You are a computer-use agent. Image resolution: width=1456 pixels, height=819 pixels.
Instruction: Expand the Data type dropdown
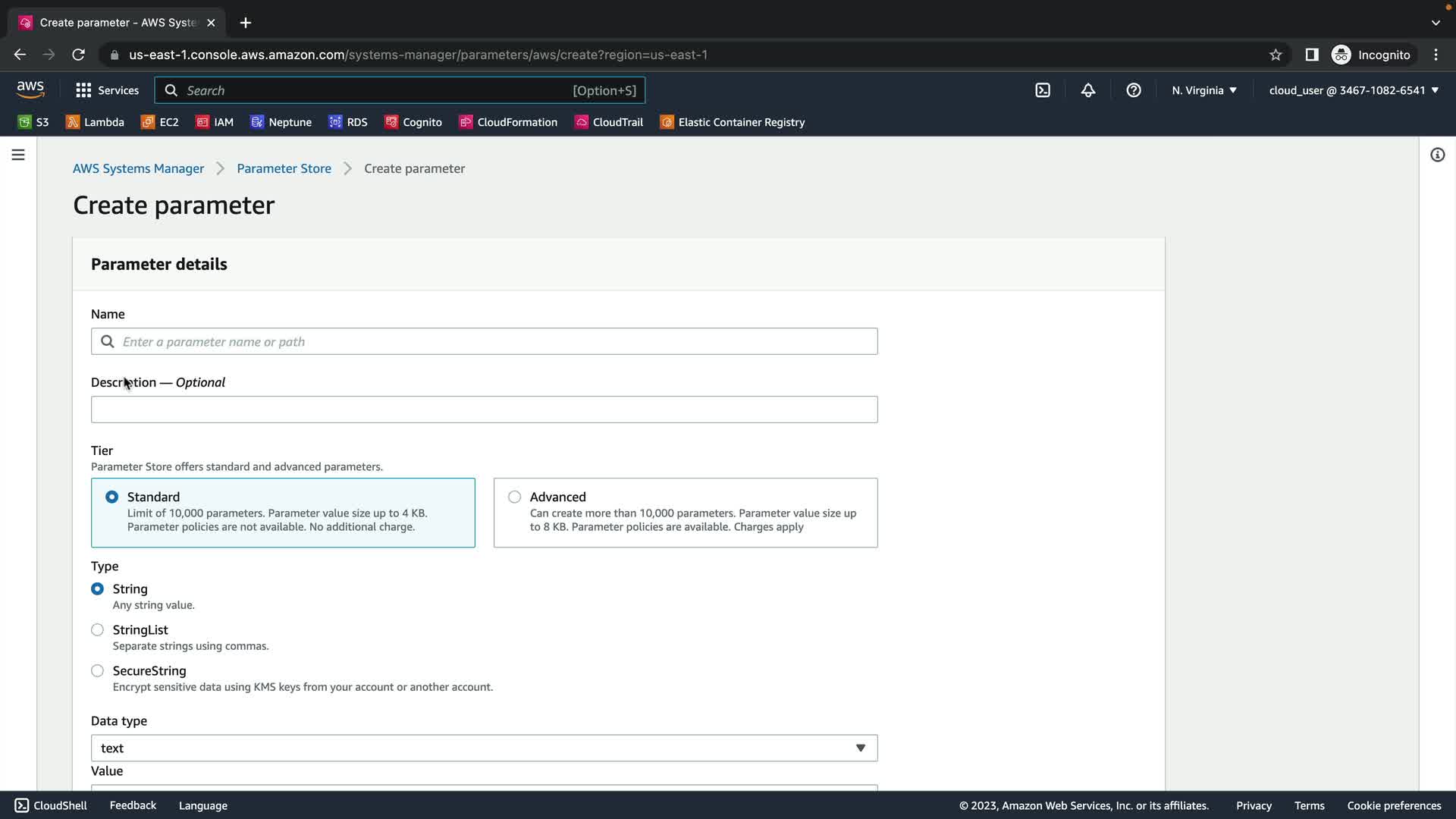[484, 748]
